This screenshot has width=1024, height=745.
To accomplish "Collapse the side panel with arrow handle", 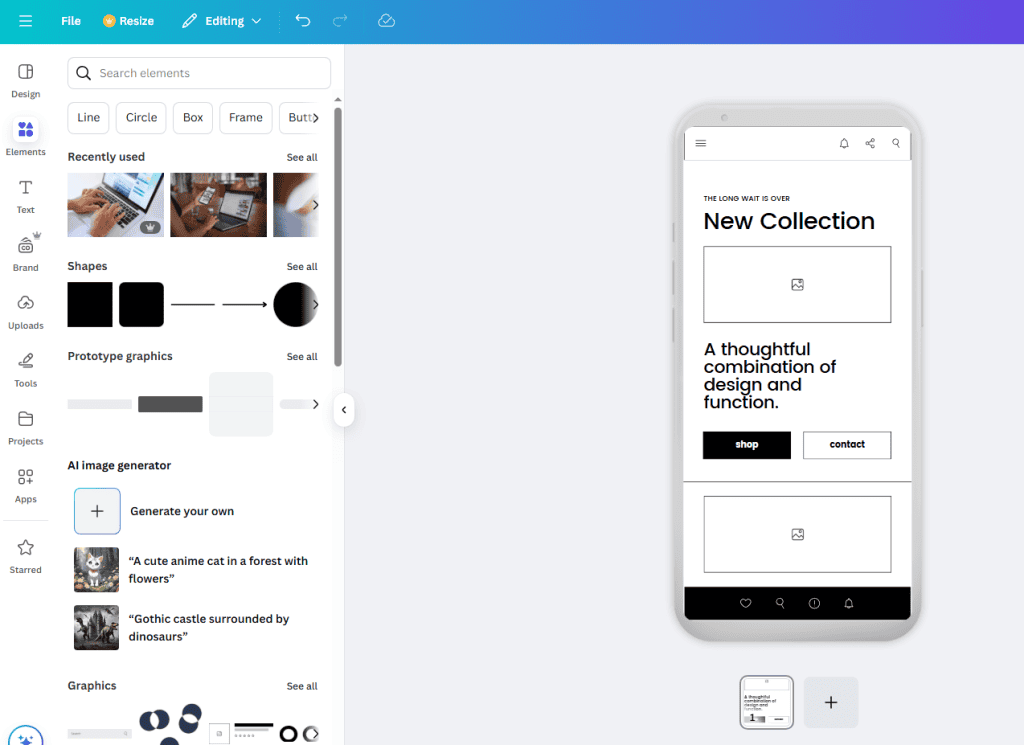I will point(344,410).
